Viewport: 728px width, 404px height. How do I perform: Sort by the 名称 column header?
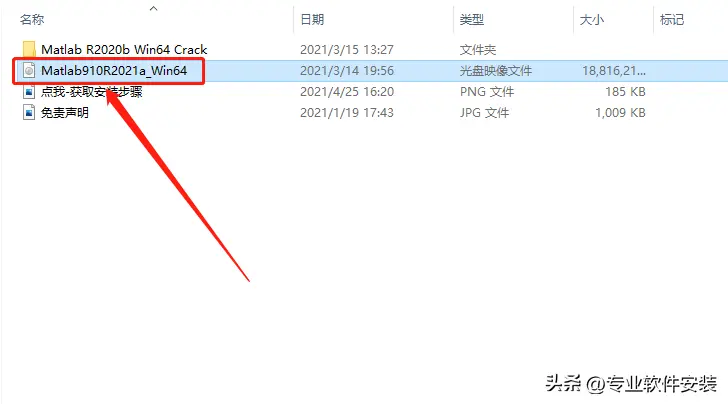click(32, 20)
